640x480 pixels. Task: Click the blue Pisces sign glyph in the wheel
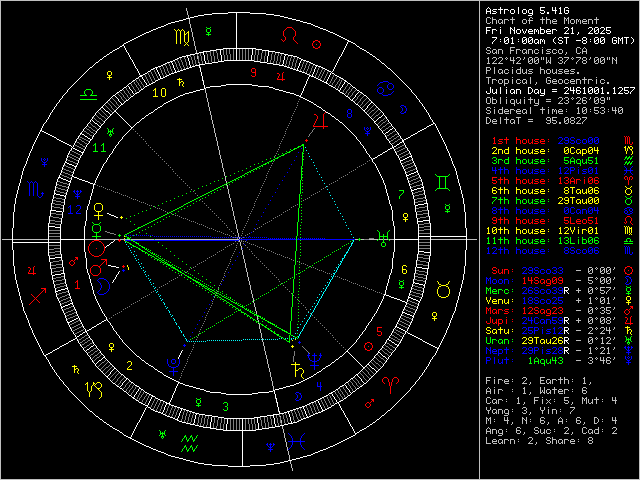click(296, 442)
